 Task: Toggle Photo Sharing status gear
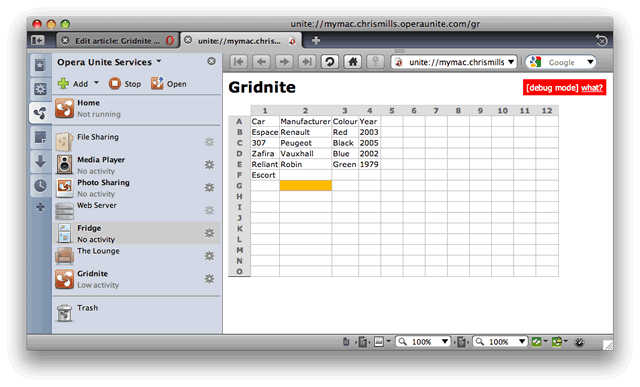tap(209, 187)
